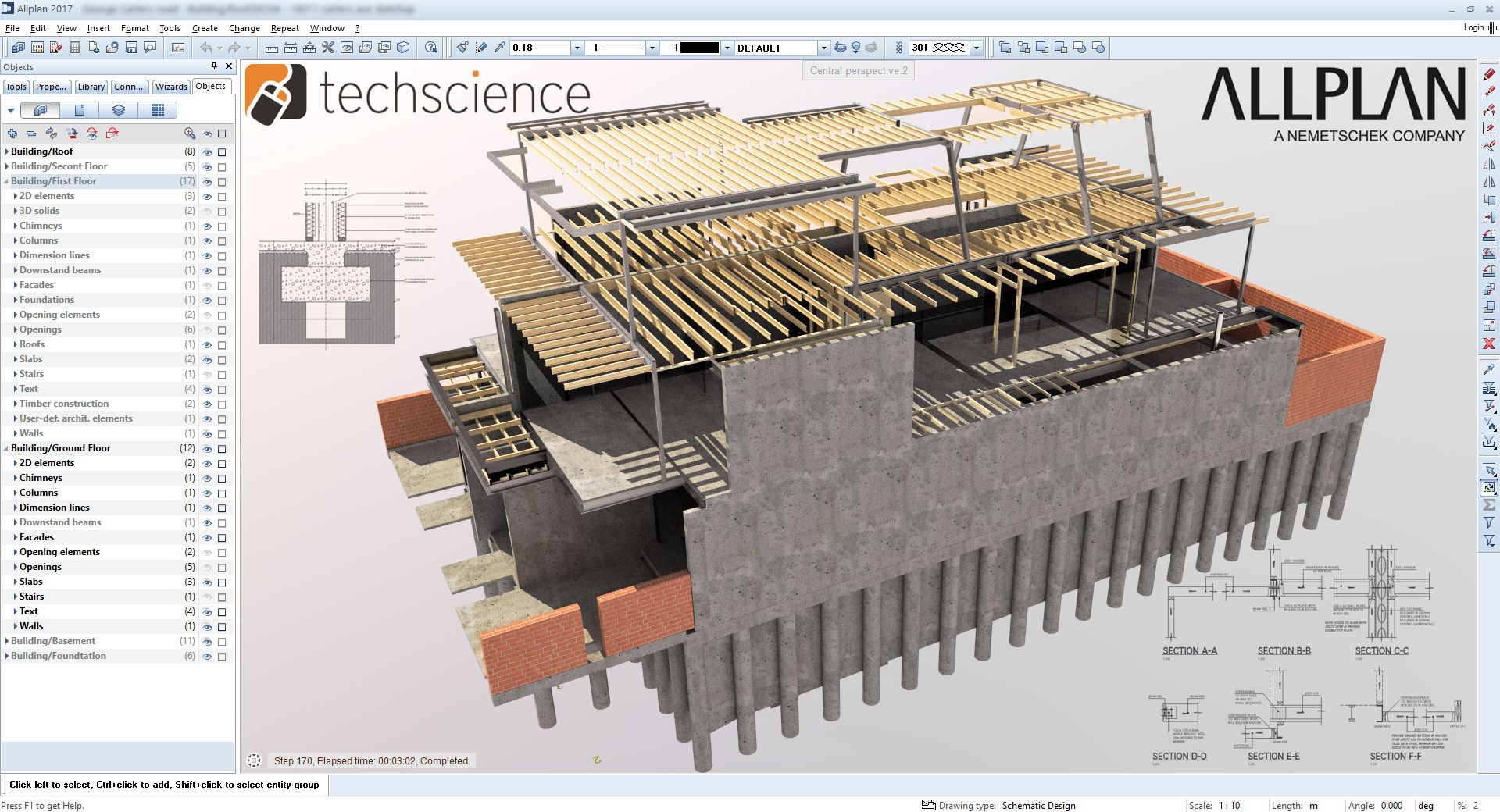Open the DEFAULT pen style dropdown
The image size is (1500, 812).
[823, 48]
